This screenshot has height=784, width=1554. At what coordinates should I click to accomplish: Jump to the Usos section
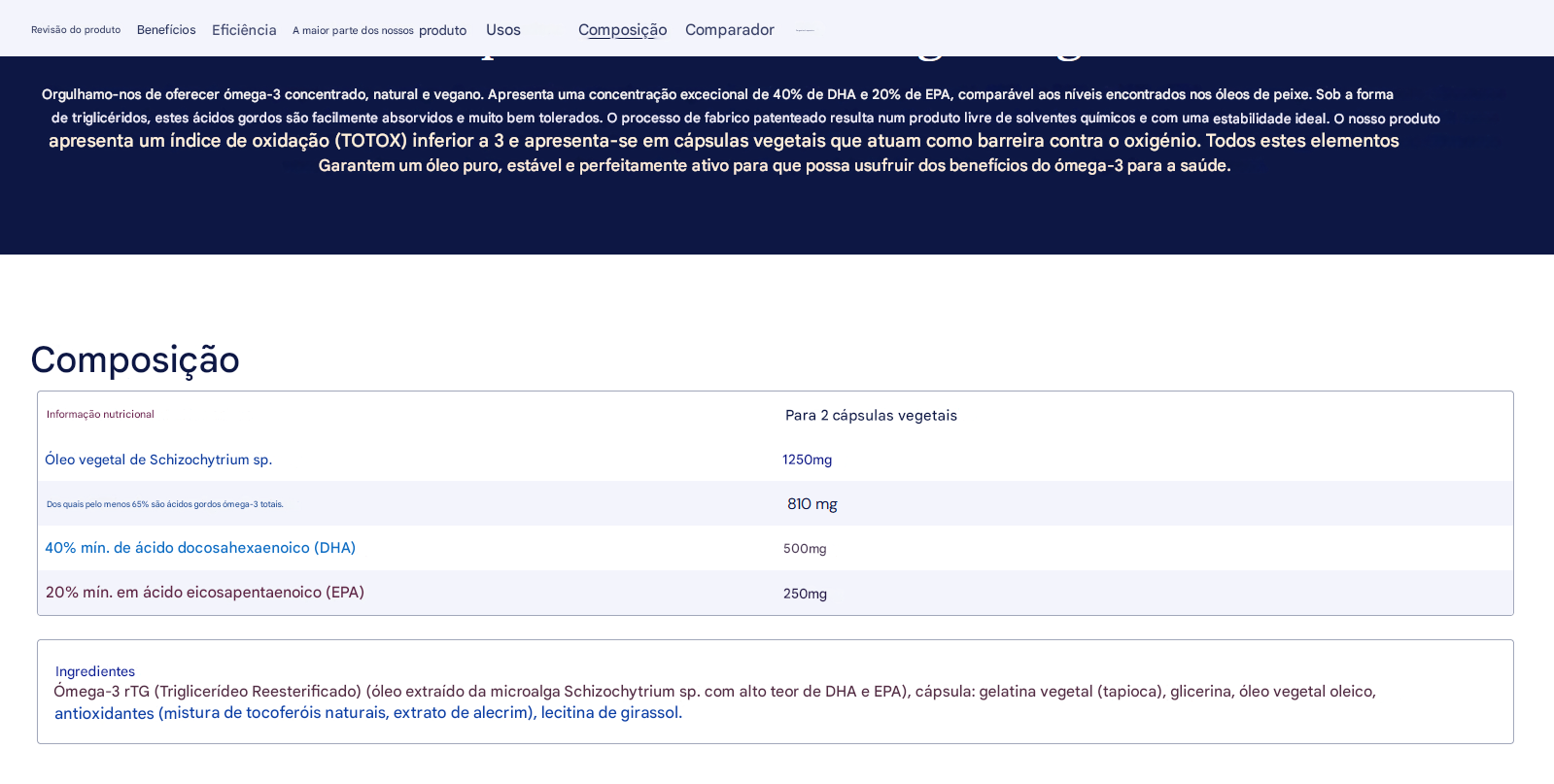(x=502, y=30)
